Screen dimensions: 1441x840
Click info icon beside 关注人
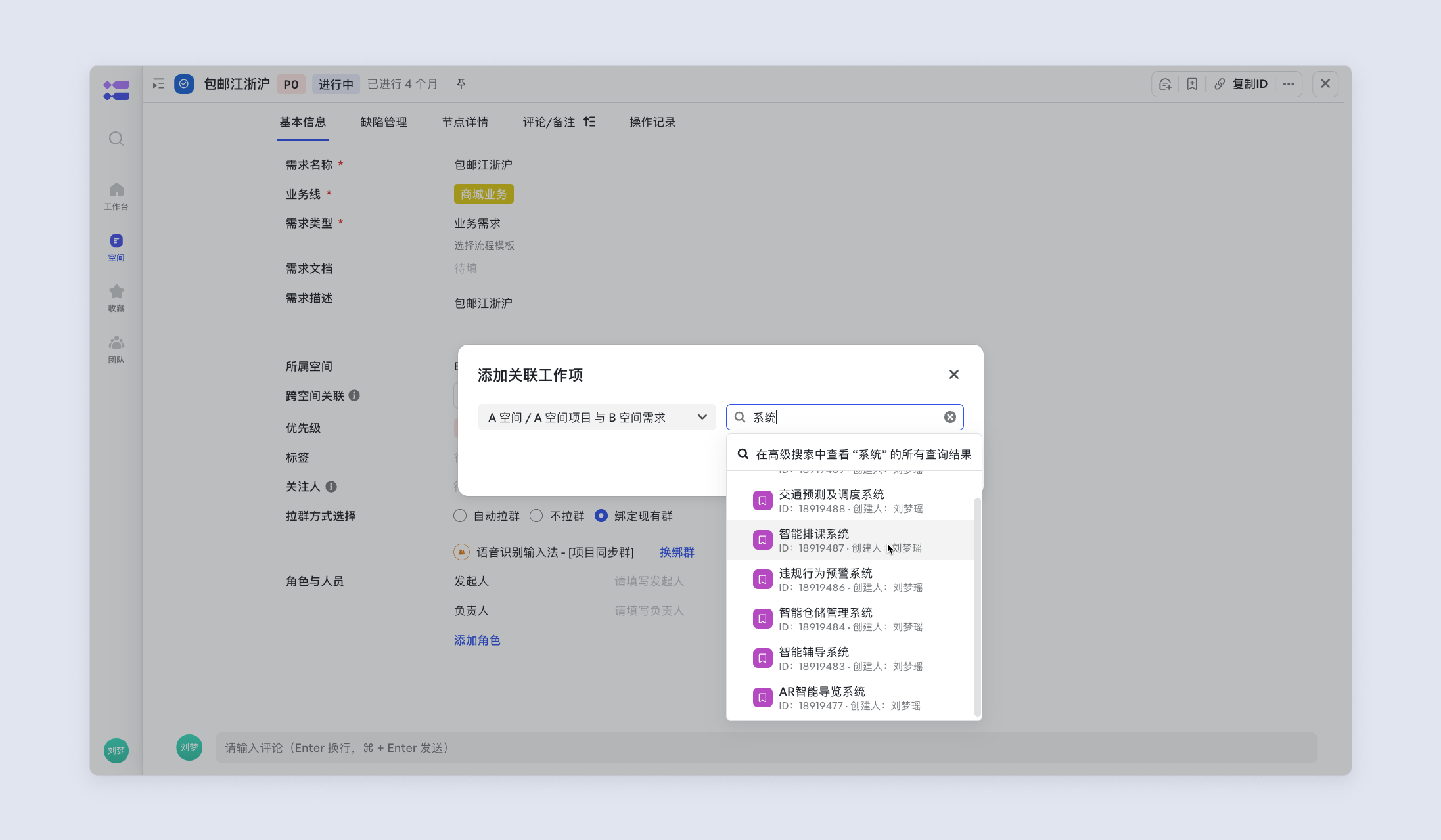click(x=331, y=486)
